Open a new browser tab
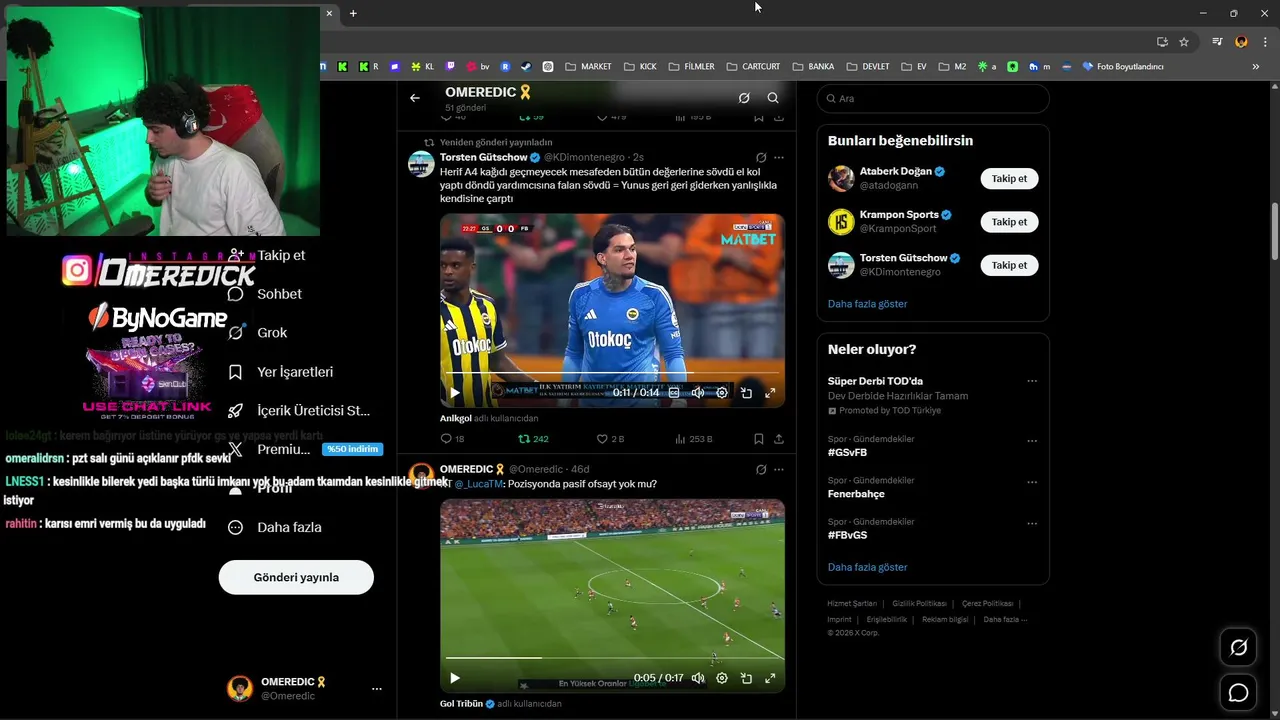The image size is (1280, 720). tap(353, 13)
